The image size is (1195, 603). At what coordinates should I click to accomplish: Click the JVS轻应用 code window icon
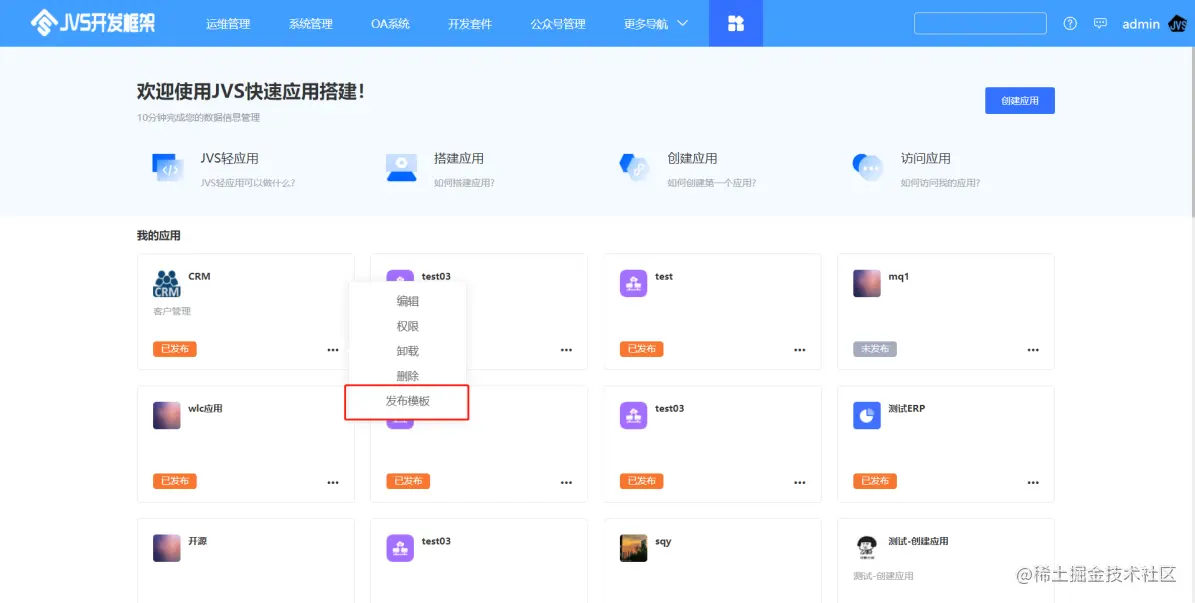168,168
